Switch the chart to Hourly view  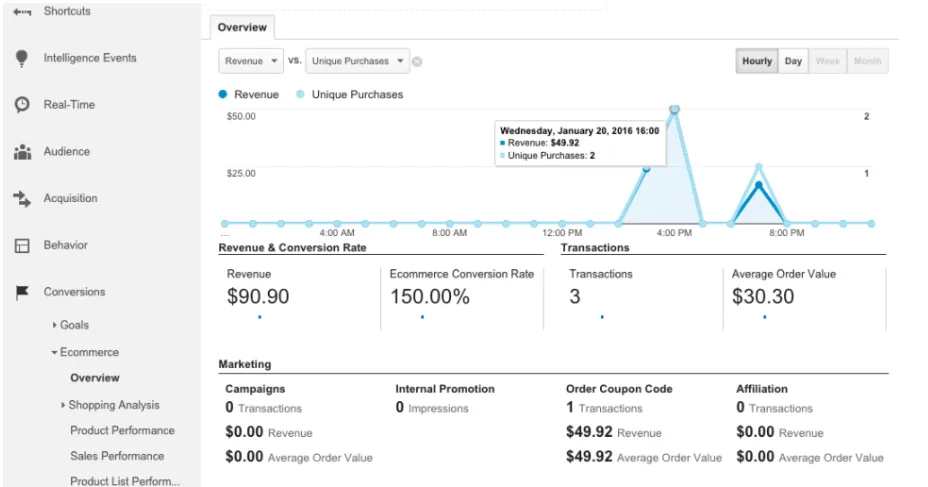(757, 61)
